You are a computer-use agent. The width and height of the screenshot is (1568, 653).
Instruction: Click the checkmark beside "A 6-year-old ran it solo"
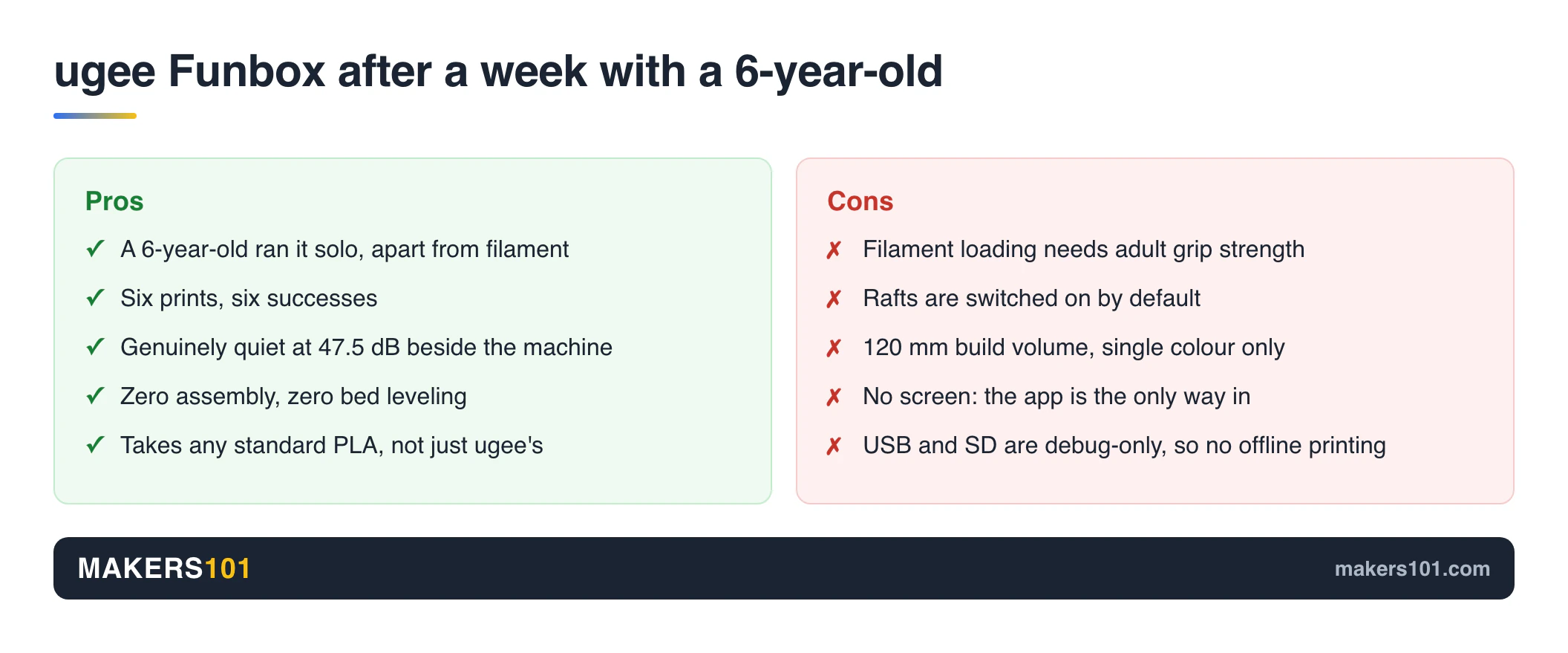coord(95,249)
